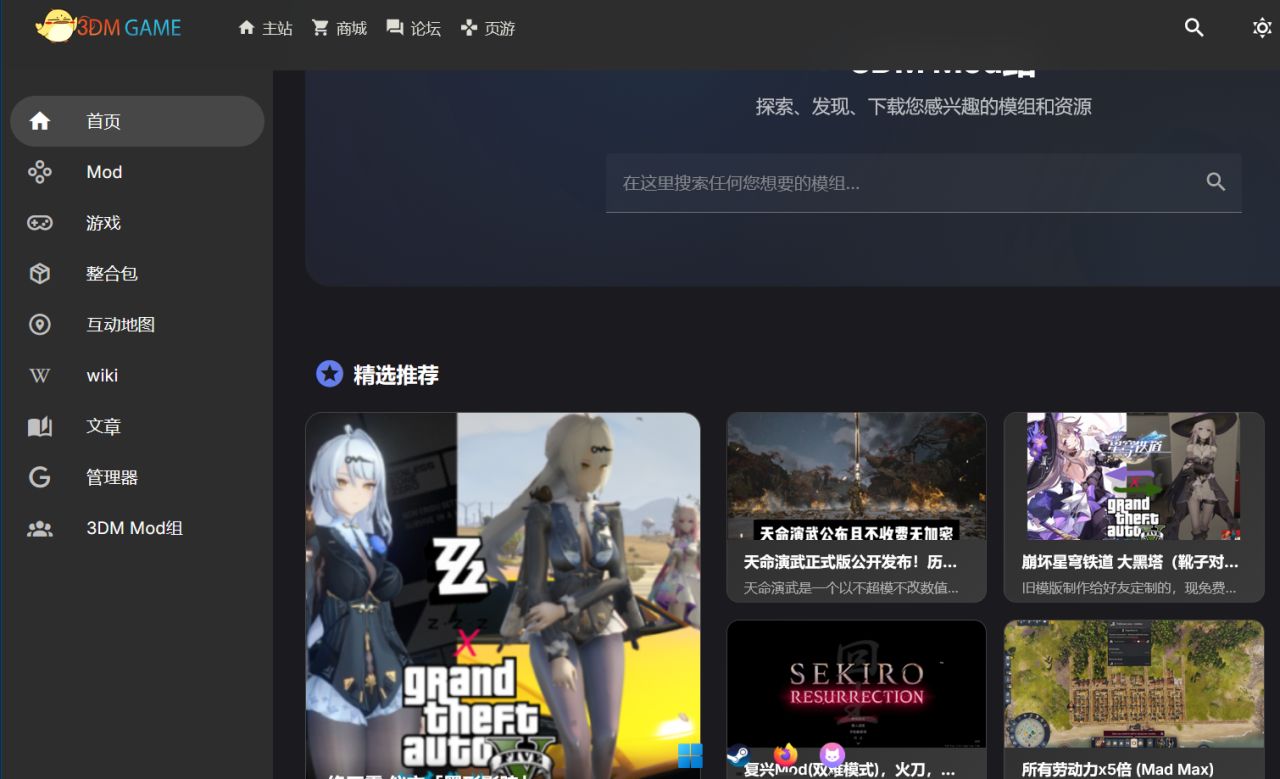Image resolution: width=1280 pixels, height=779 pixels.
Task: Open 管理器 manager from the sidebar
Action: point(137,478)
